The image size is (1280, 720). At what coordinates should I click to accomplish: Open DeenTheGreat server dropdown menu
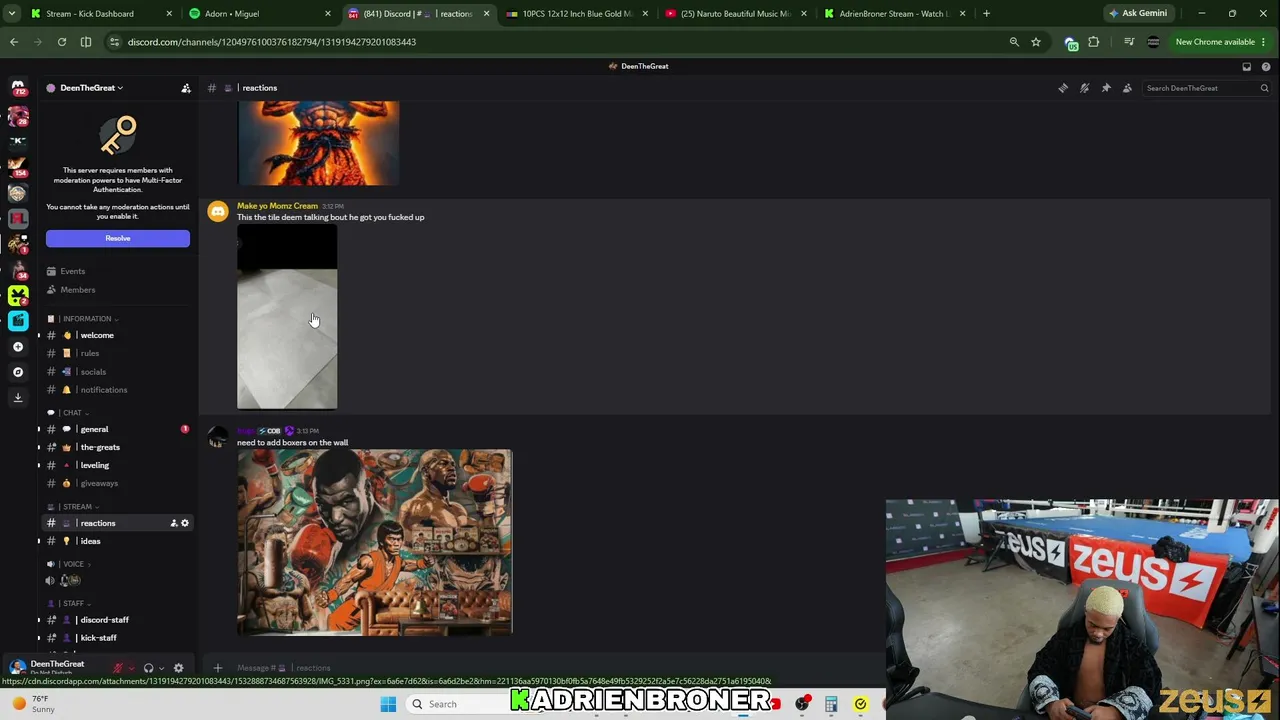click(91, 88)
